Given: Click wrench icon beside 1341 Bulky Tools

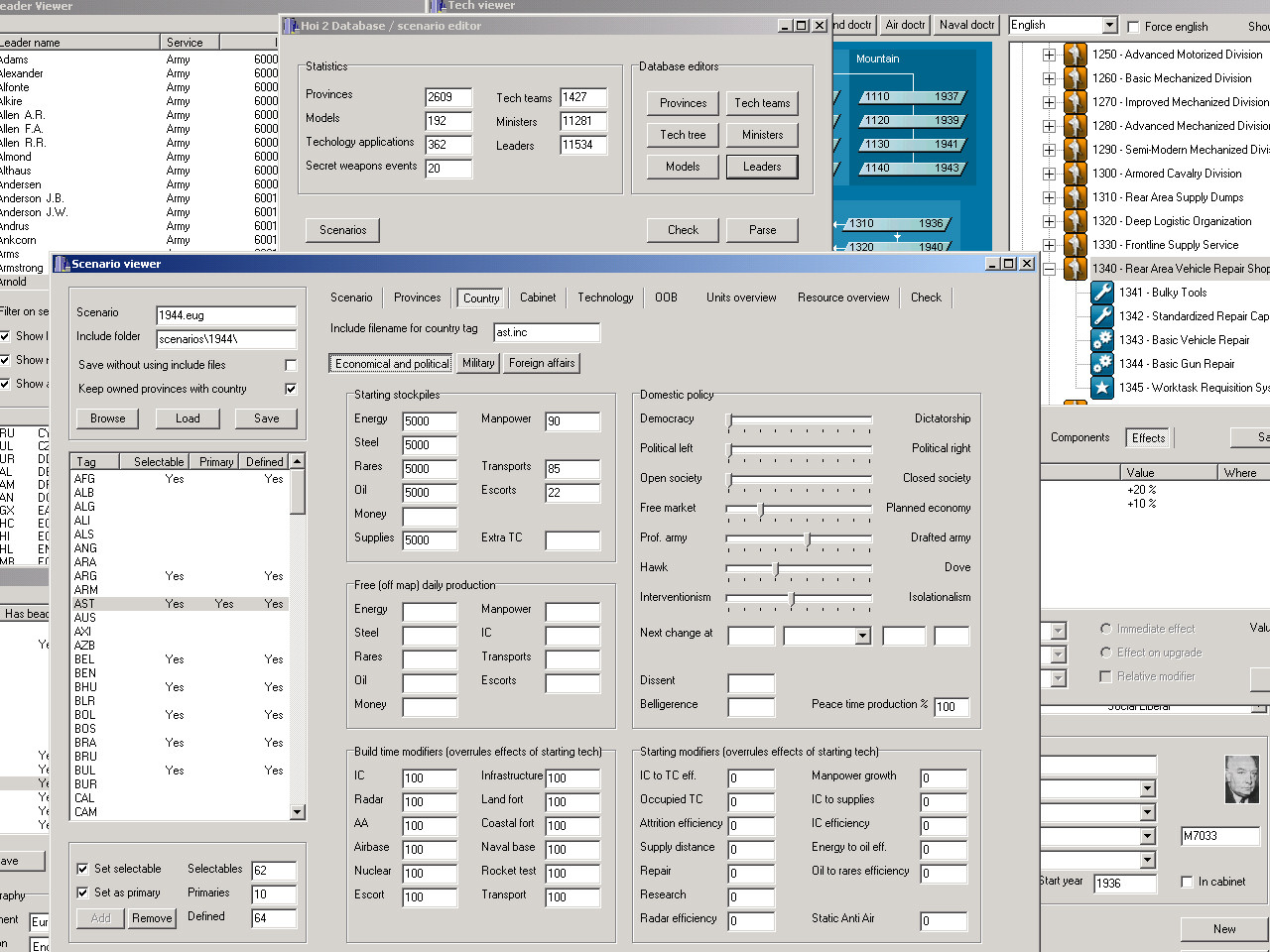Looking at the screenshot, I should (1101, 293).
